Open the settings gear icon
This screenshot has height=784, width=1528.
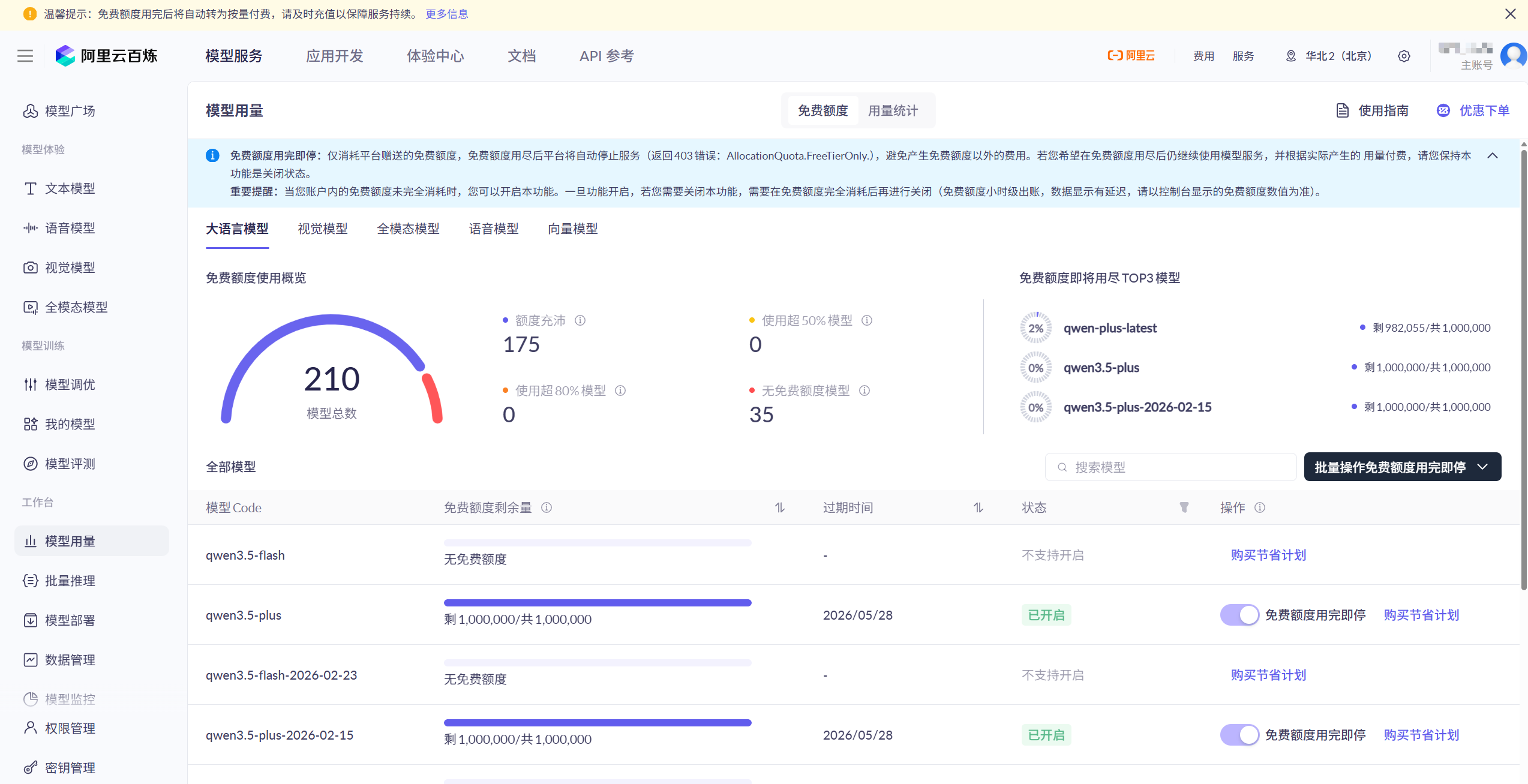[1404, 56]
